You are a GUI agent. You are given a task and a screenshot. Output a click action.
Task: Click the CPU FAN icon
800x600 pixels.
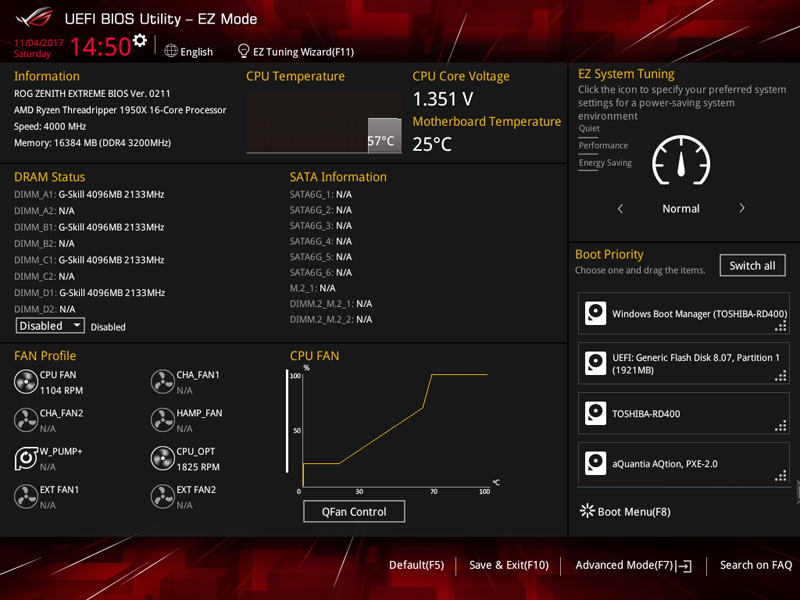tap(26, 382)
